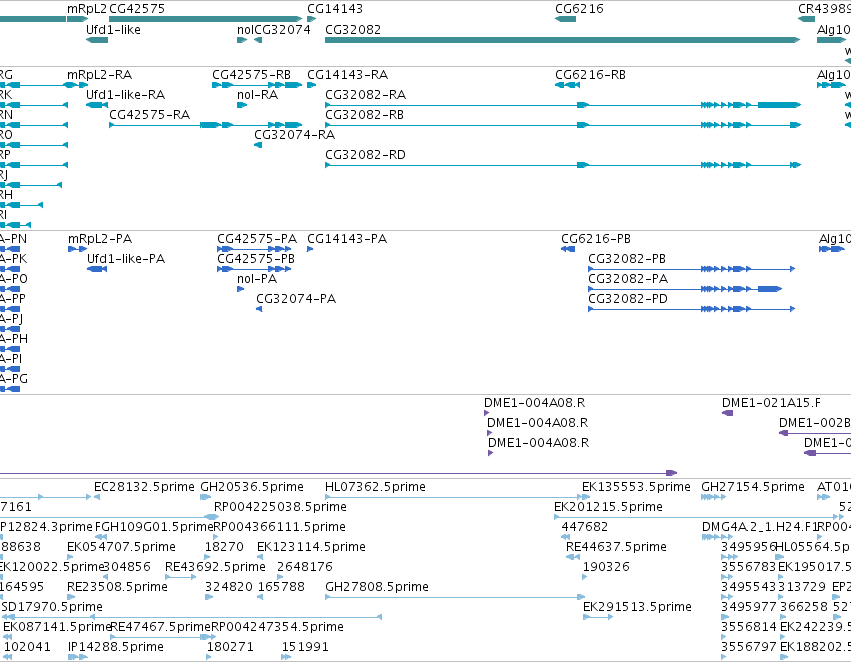Click the RP004225038.5prime EST label
This screenshot has height=662, width=851.
click(280, 507)
